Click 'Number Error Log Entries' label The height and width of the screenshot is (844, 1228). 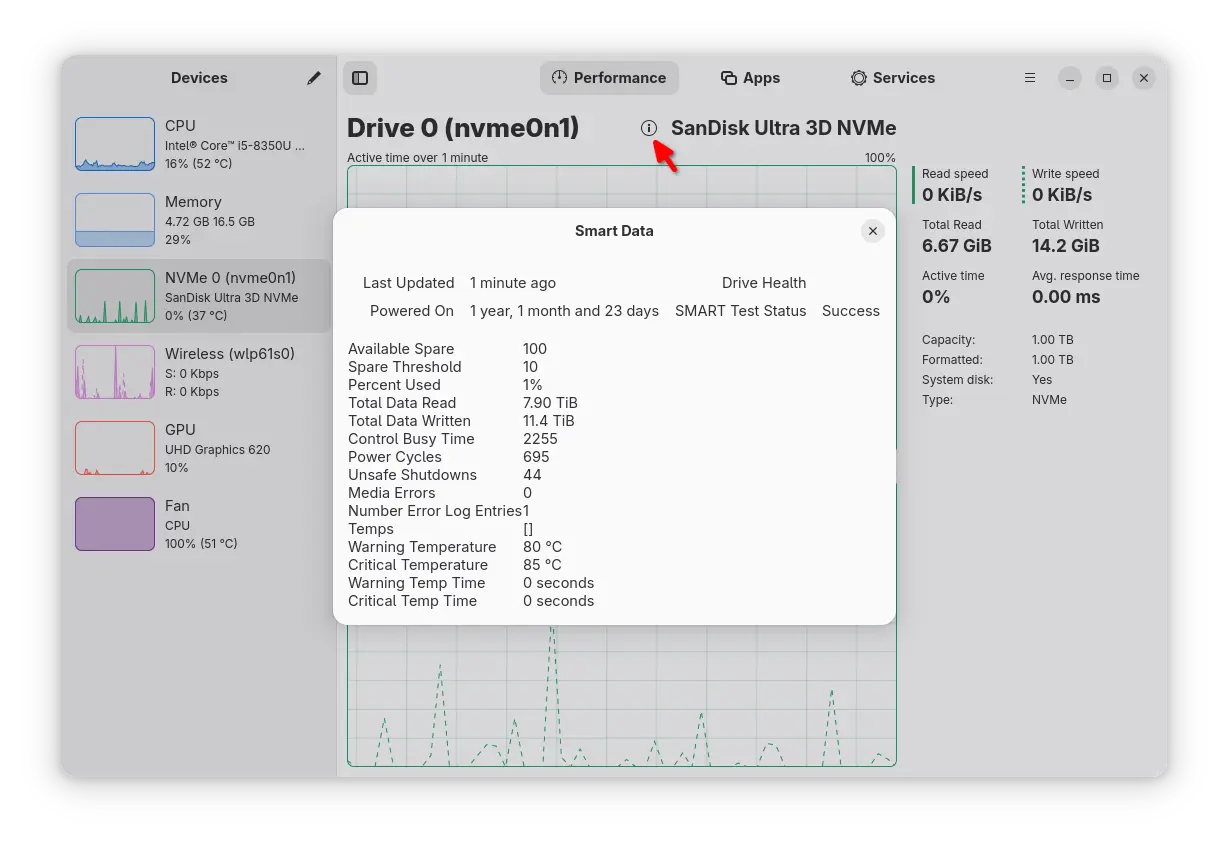point(435,511)
